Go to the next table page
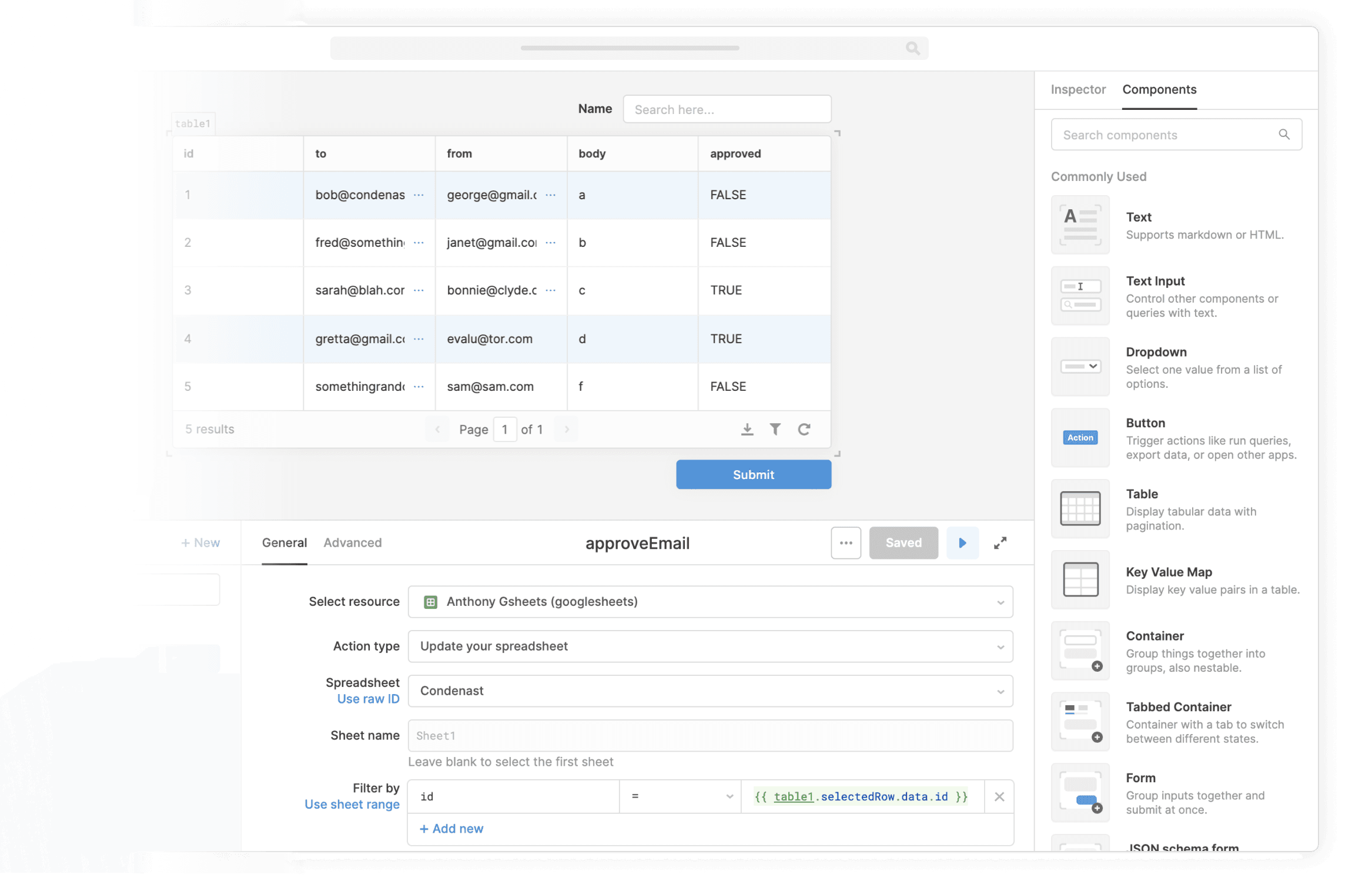Image resolution: width=1372 pixels, height=878 pixels. pyautogui.click(x=565, y=429)
